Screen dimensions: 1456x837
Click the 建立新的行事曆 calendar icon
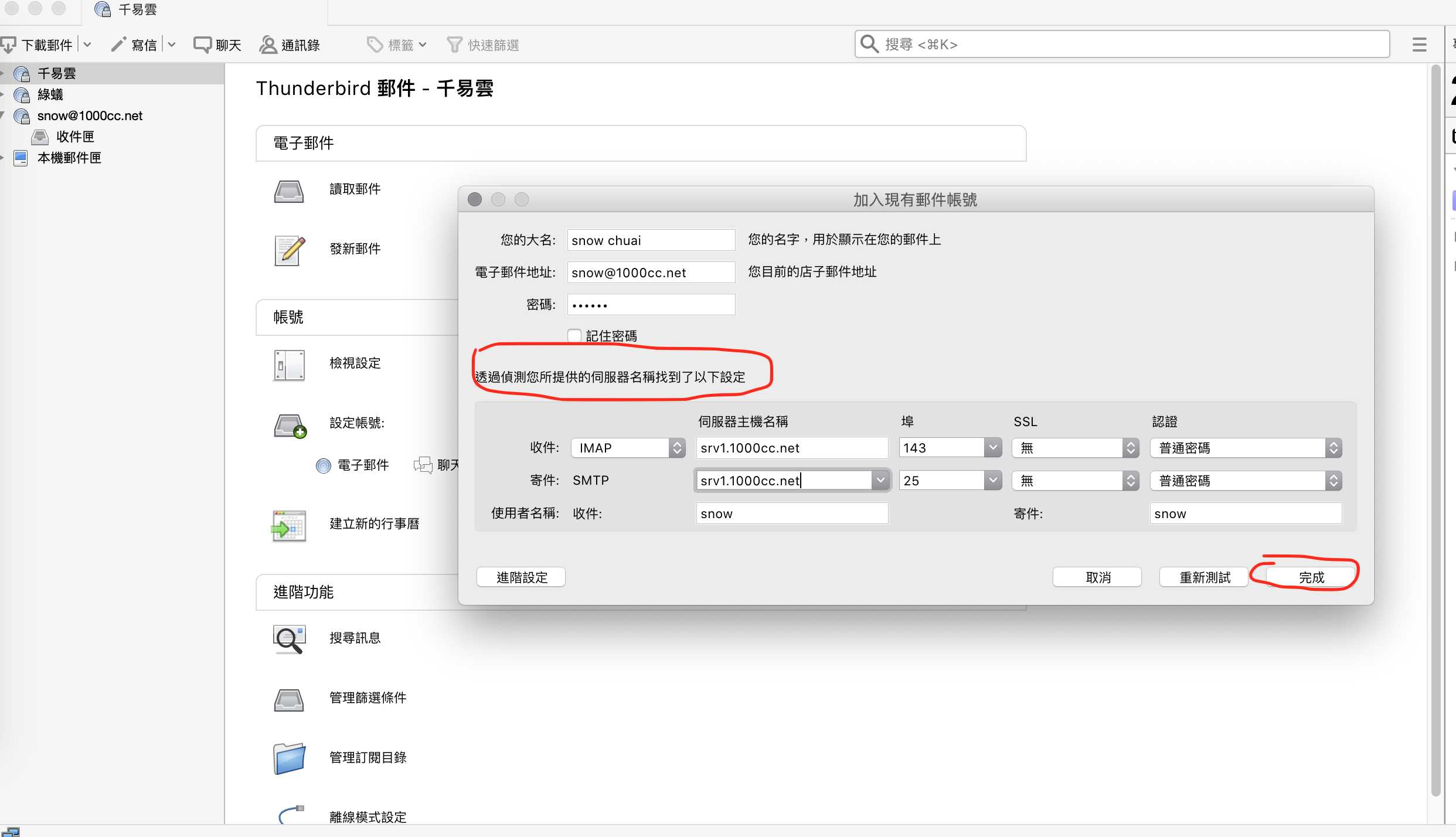point(289,526)
